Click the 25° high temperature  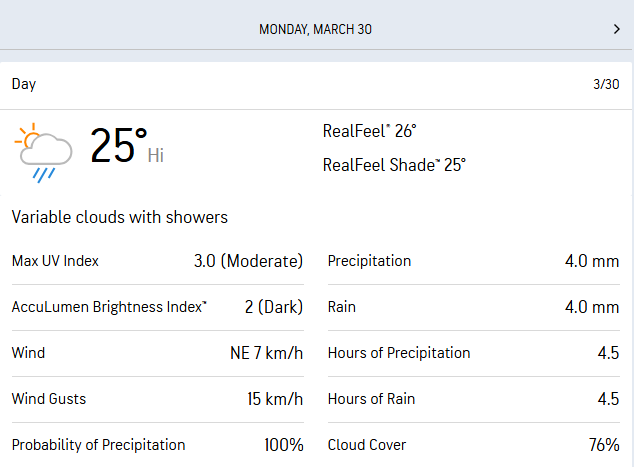[119, 146]
